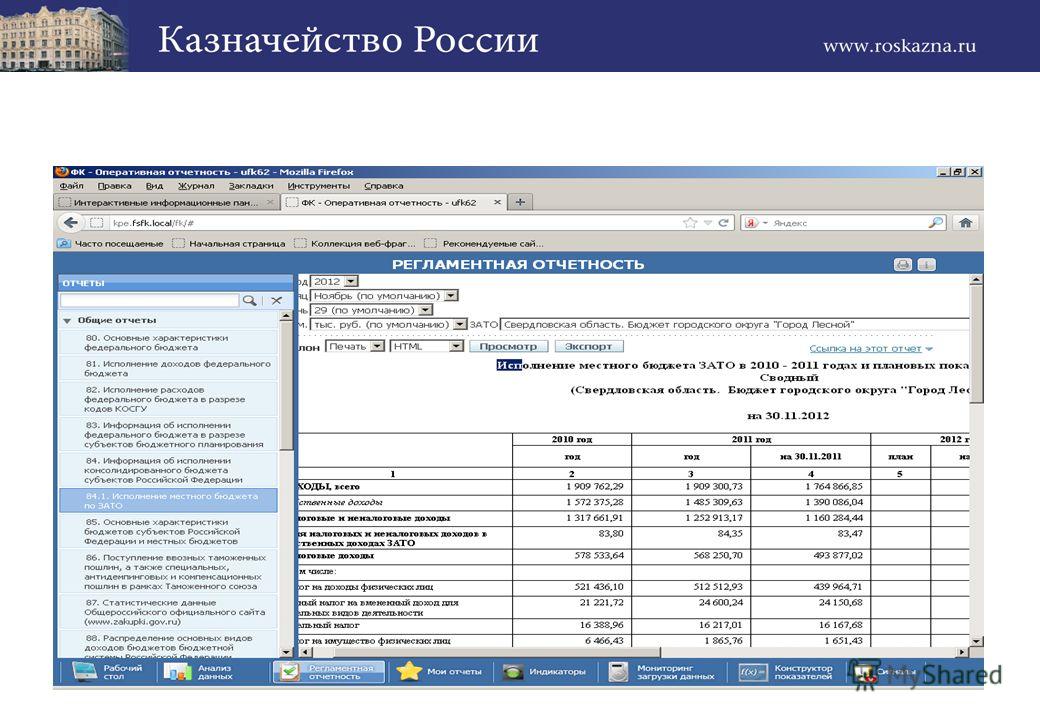Open the Печать template dropdown
1040x720 pixels.
tap(377, 347)
